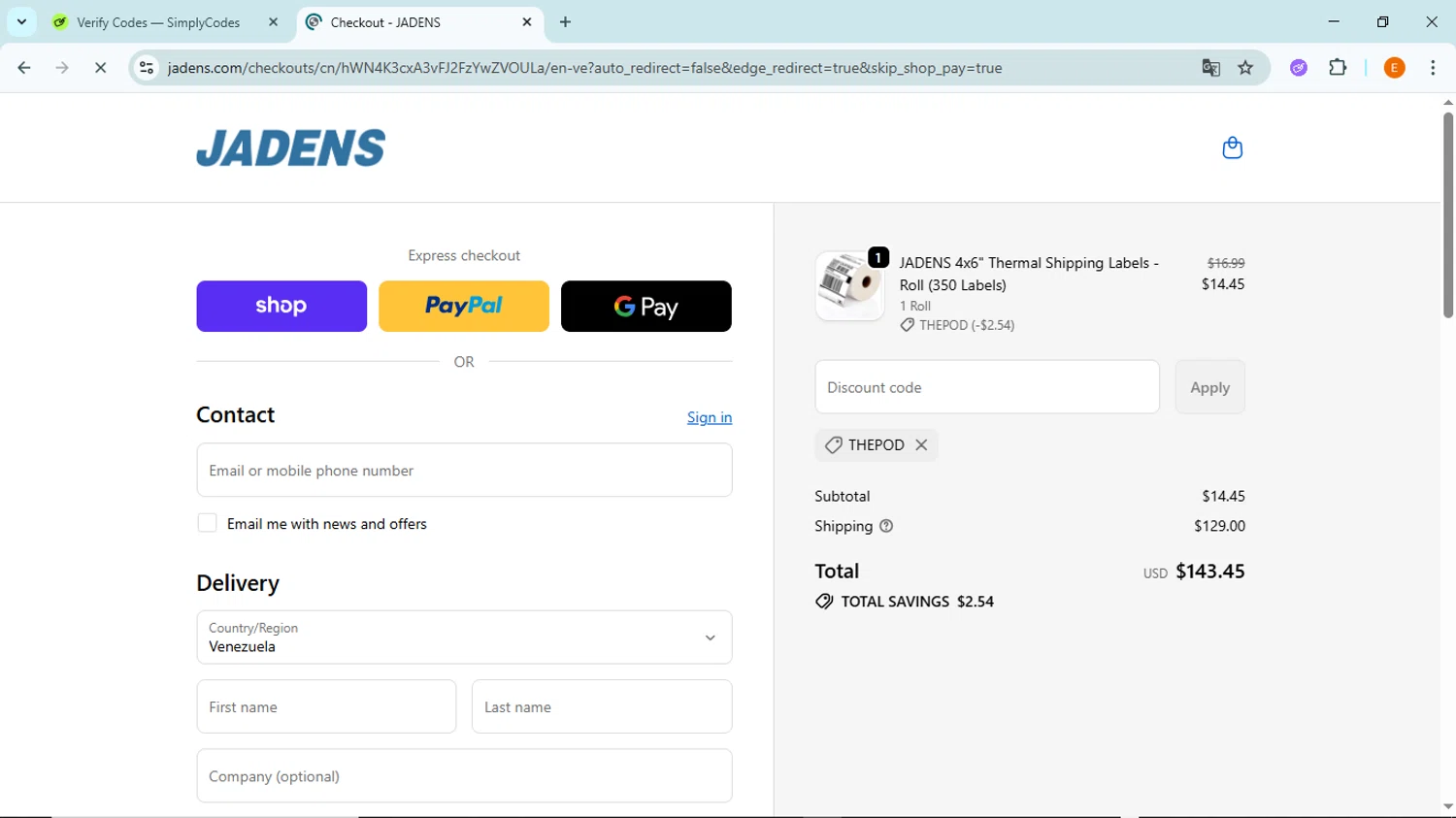Screen dimensions: 1456x818
Task: Open the profile avatar E menu
Action: point(1394,68)
